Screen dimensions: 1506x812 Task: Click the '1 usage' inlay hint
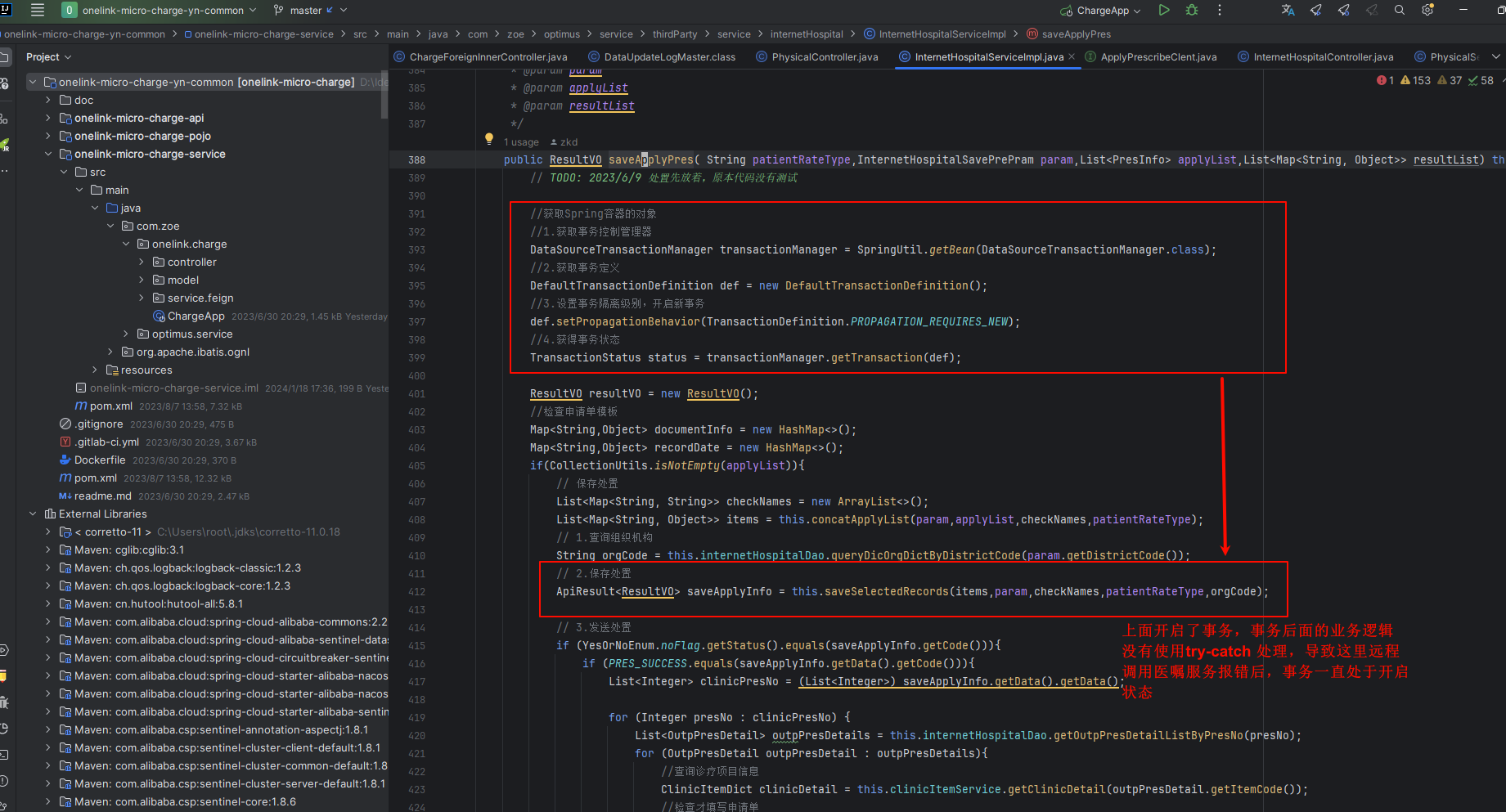[x=521, y=142]
